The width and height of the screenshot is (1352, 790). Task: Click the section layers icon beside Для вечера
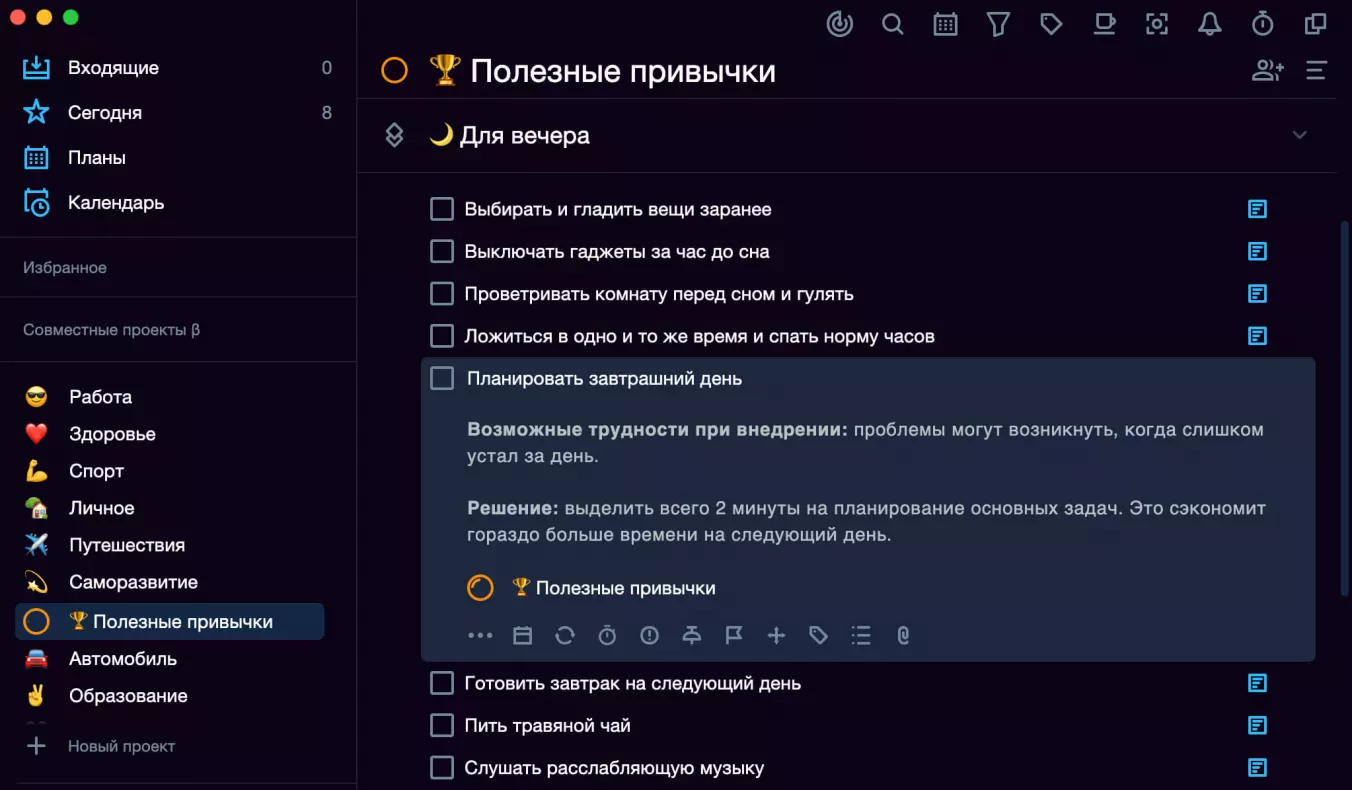394,135
